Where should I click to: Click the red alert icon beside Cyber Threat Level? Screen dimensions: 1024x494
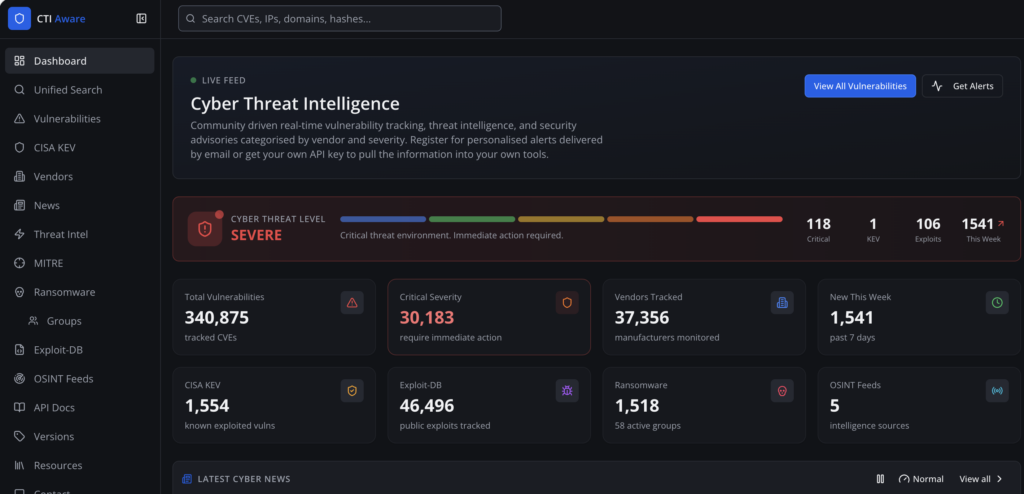click(205, 228)
